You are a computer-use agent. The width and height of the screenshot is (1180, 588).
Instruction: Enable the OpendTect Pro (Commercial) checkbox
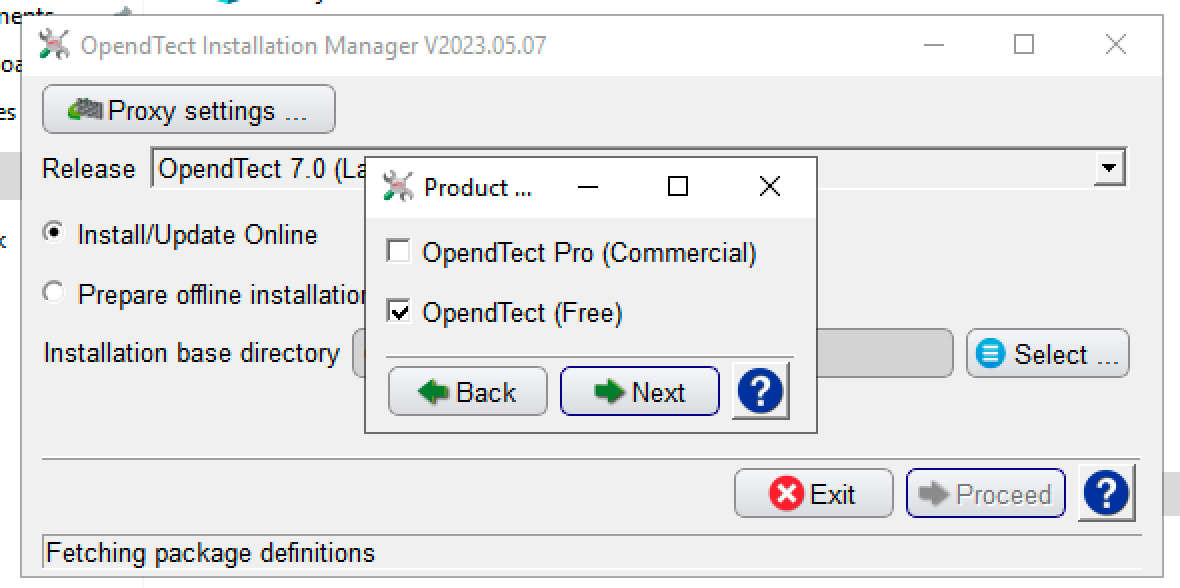(399, 252)
